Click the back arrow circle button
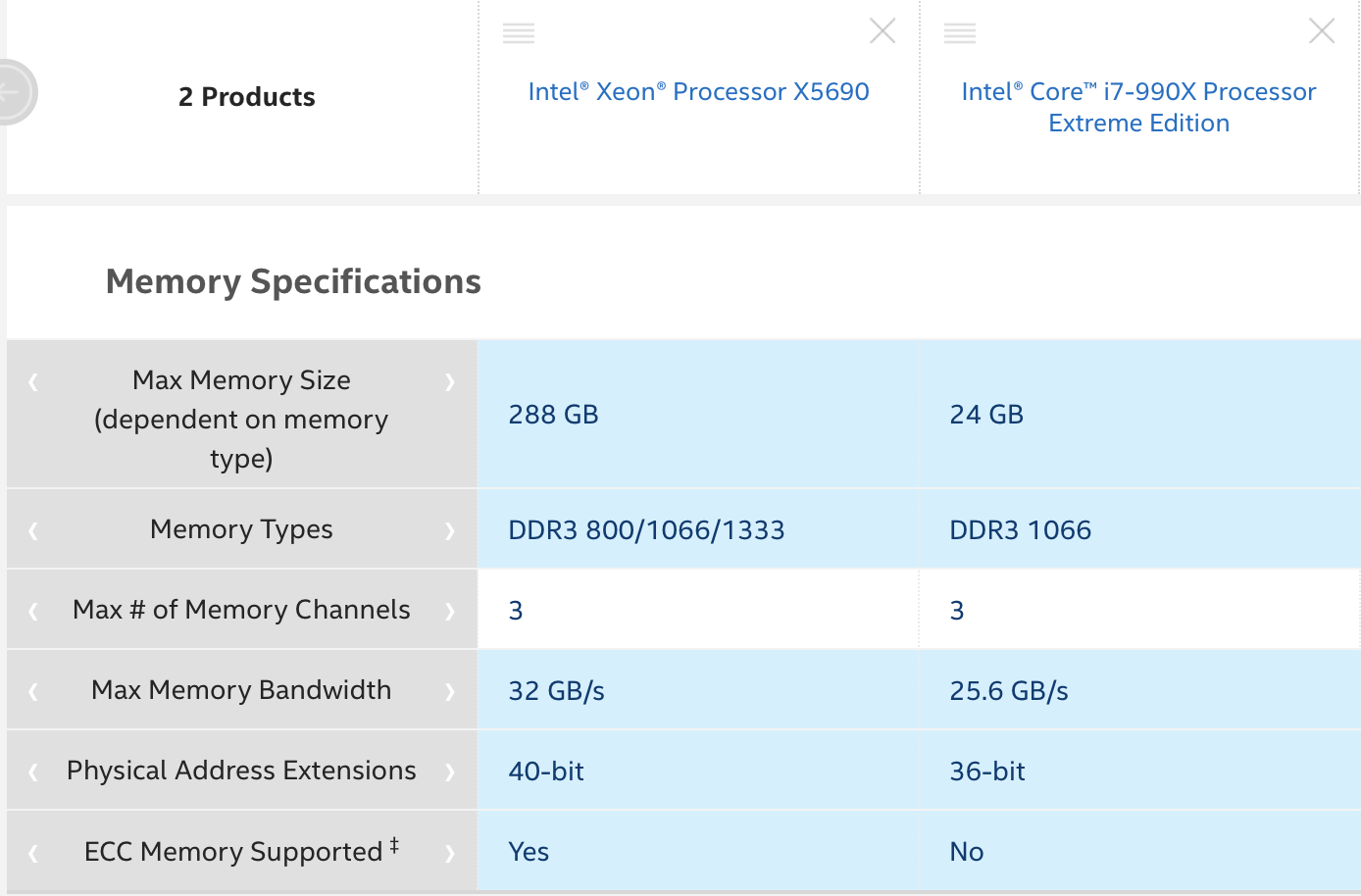This screenshot has width=1361, height=896. pyautogui.click(x=14, y=92)
